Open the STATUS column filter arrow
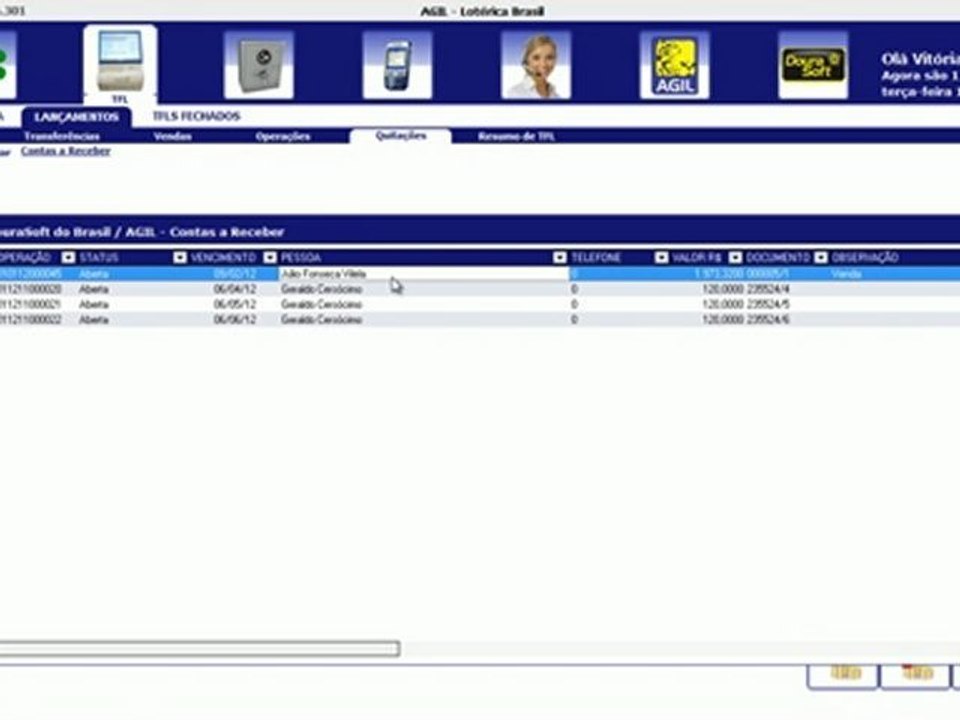This screenshot has width=960, height=720. (x=179, y=257)
